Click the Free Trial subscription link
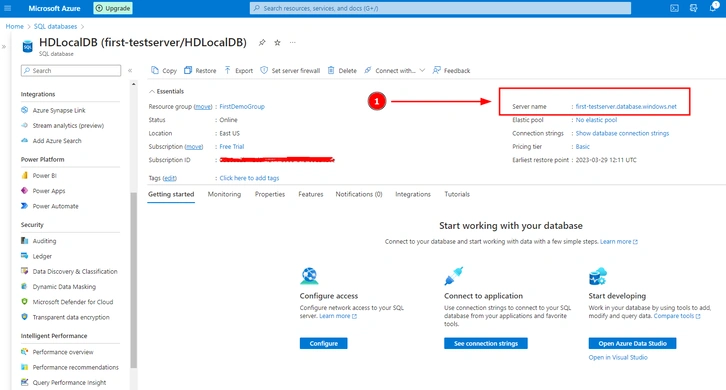The width and height of the screenshot is (726, 390). pyautogui.click(x=232, y=146)
